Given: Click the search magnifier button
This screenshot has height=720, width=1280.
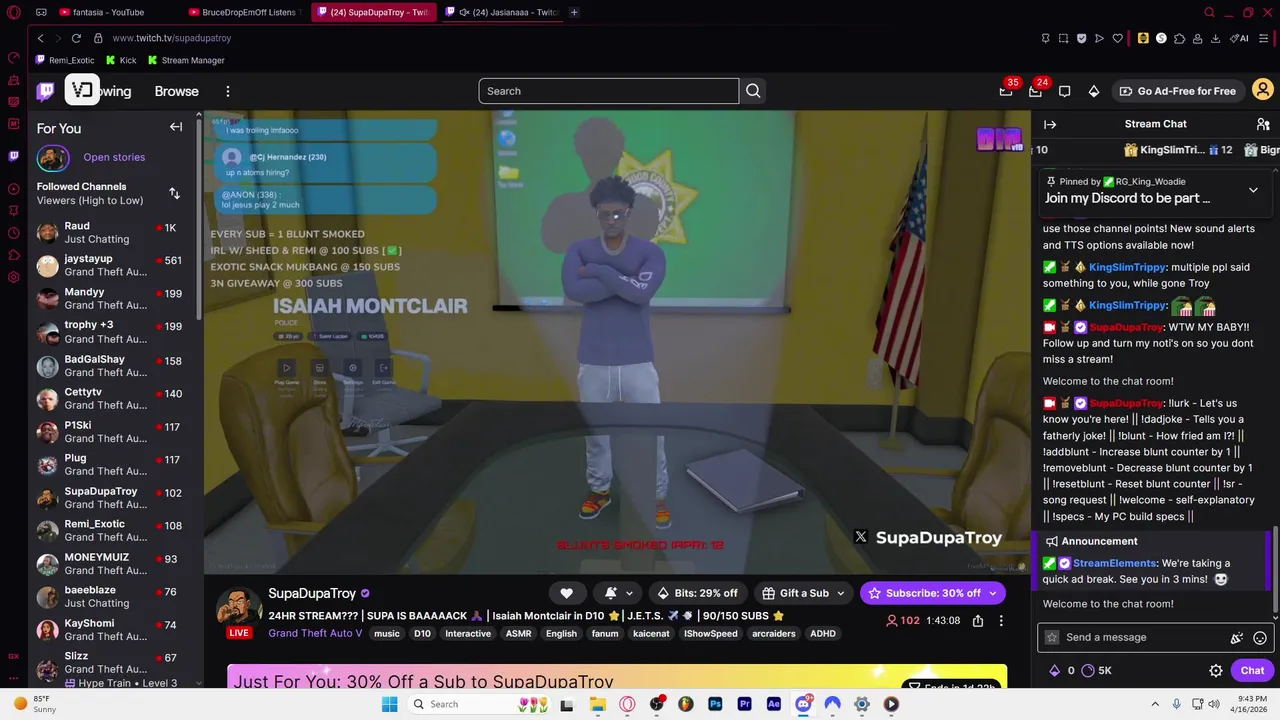Looking at the screenshot, I should (x=753, y=91).
